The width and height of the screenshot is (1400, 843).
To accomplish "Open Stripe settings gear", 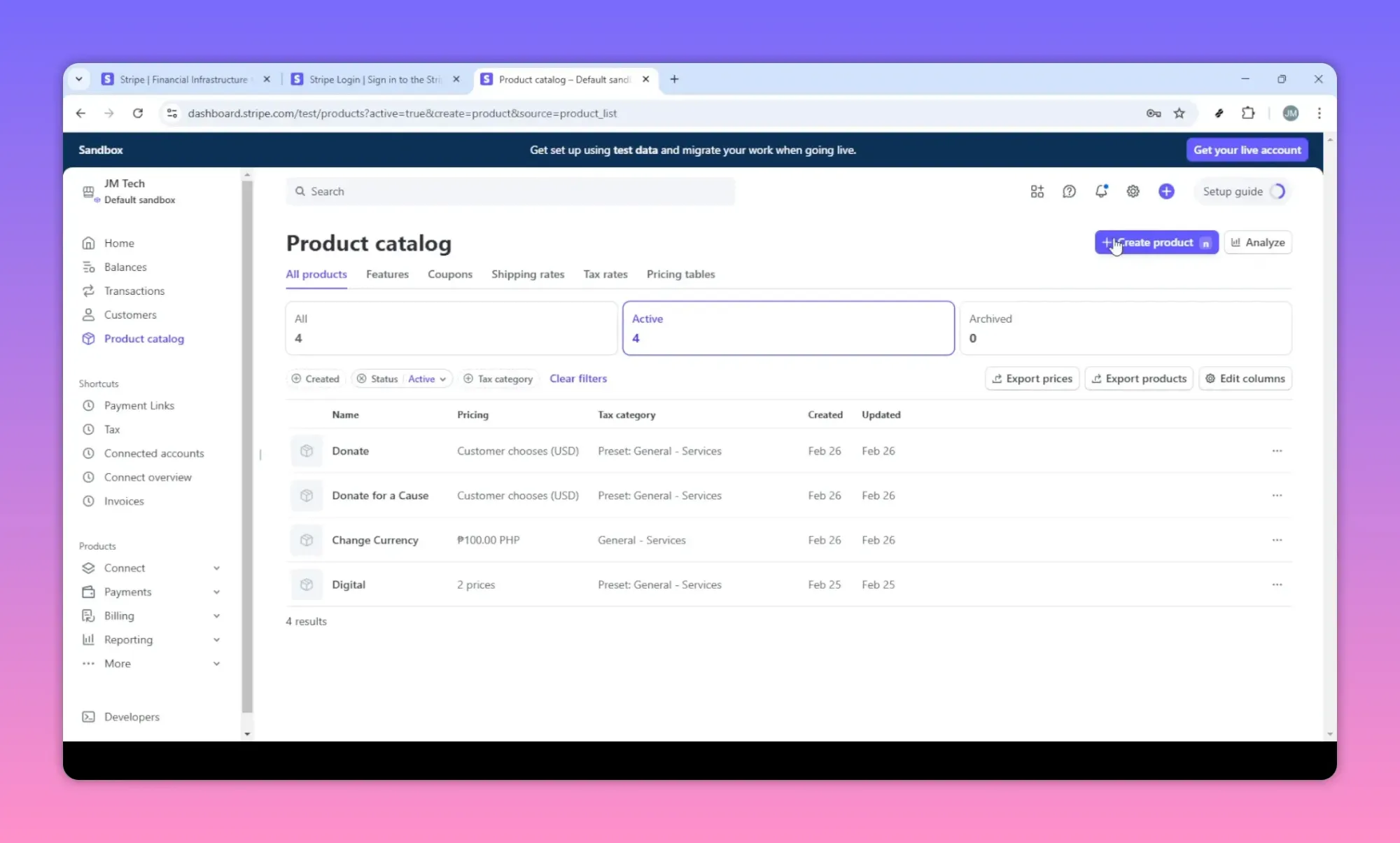I will click(1133, 191).
